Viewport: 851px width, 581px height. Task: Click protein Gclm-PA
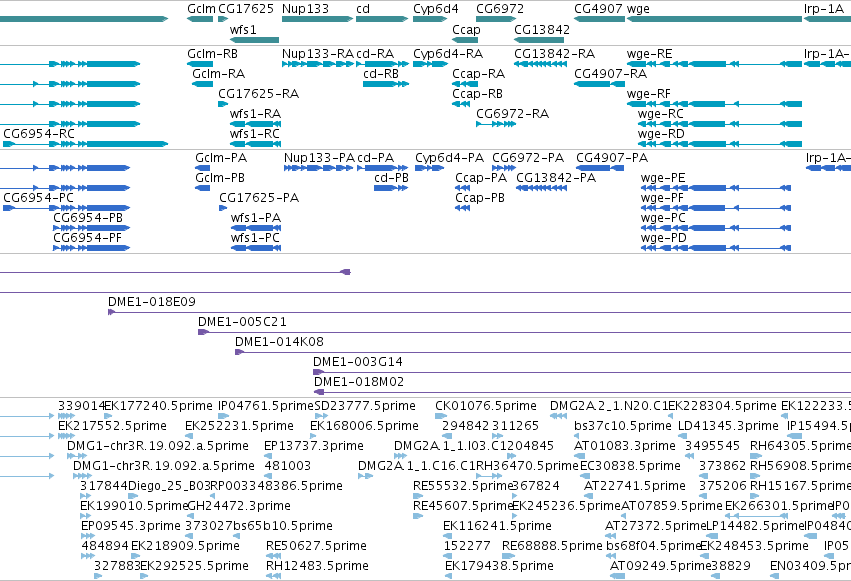(x=221, y=158)
